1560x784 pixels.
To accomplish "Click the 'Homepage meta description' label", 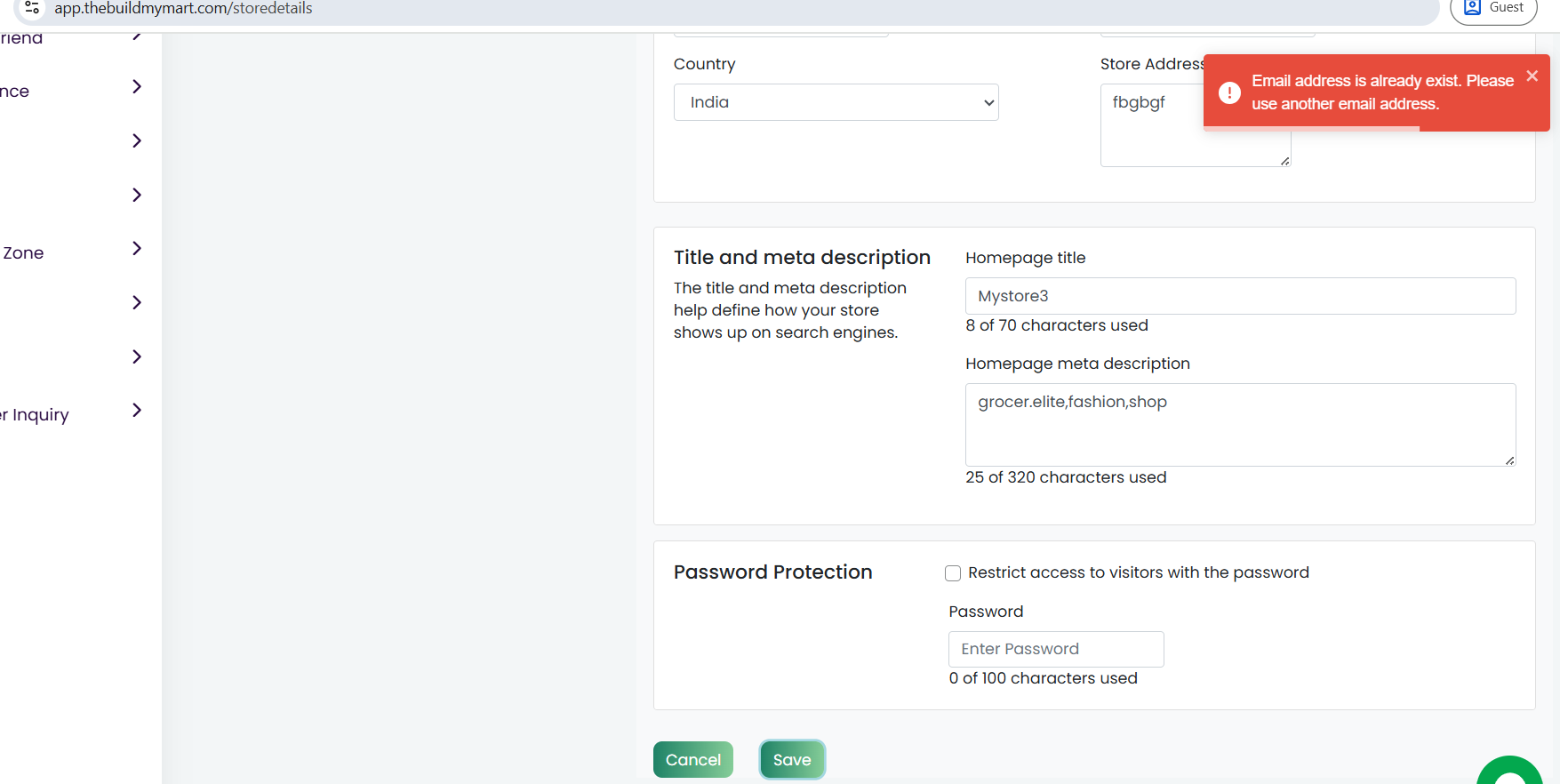I will (x=1077, y=364).
